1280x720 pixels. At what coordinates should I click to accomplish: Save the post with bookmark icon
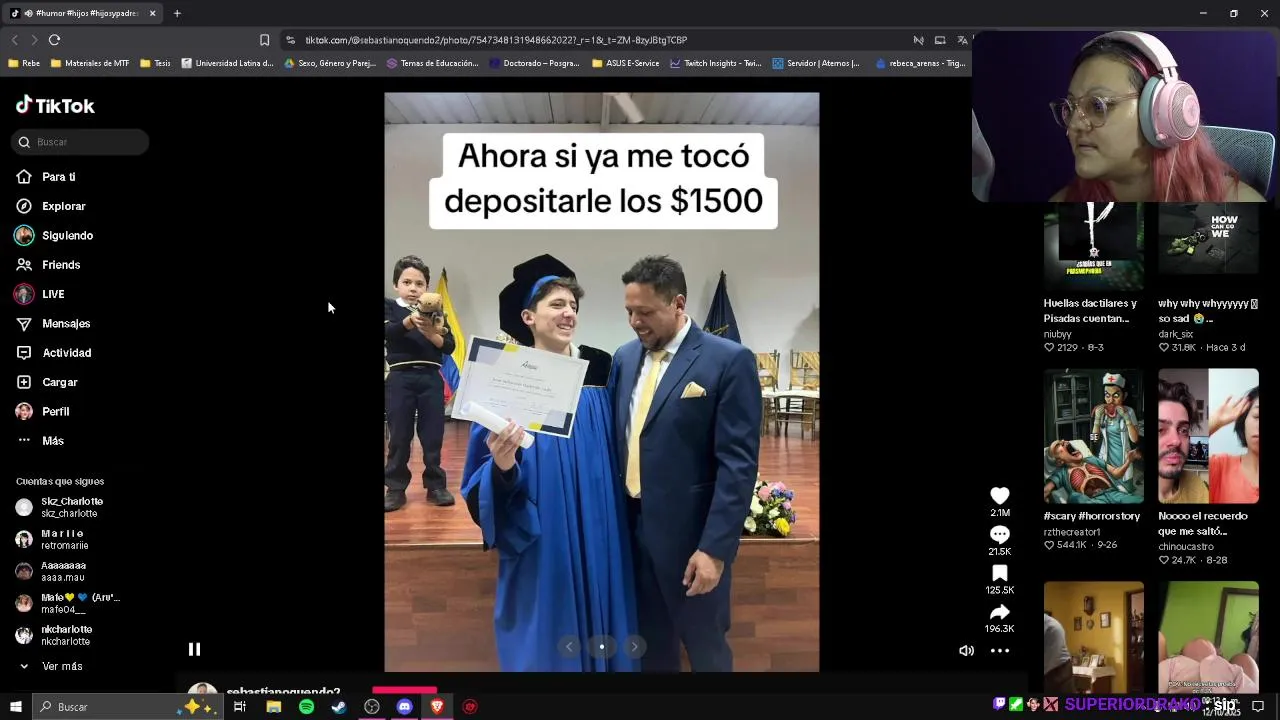[999, 573]
